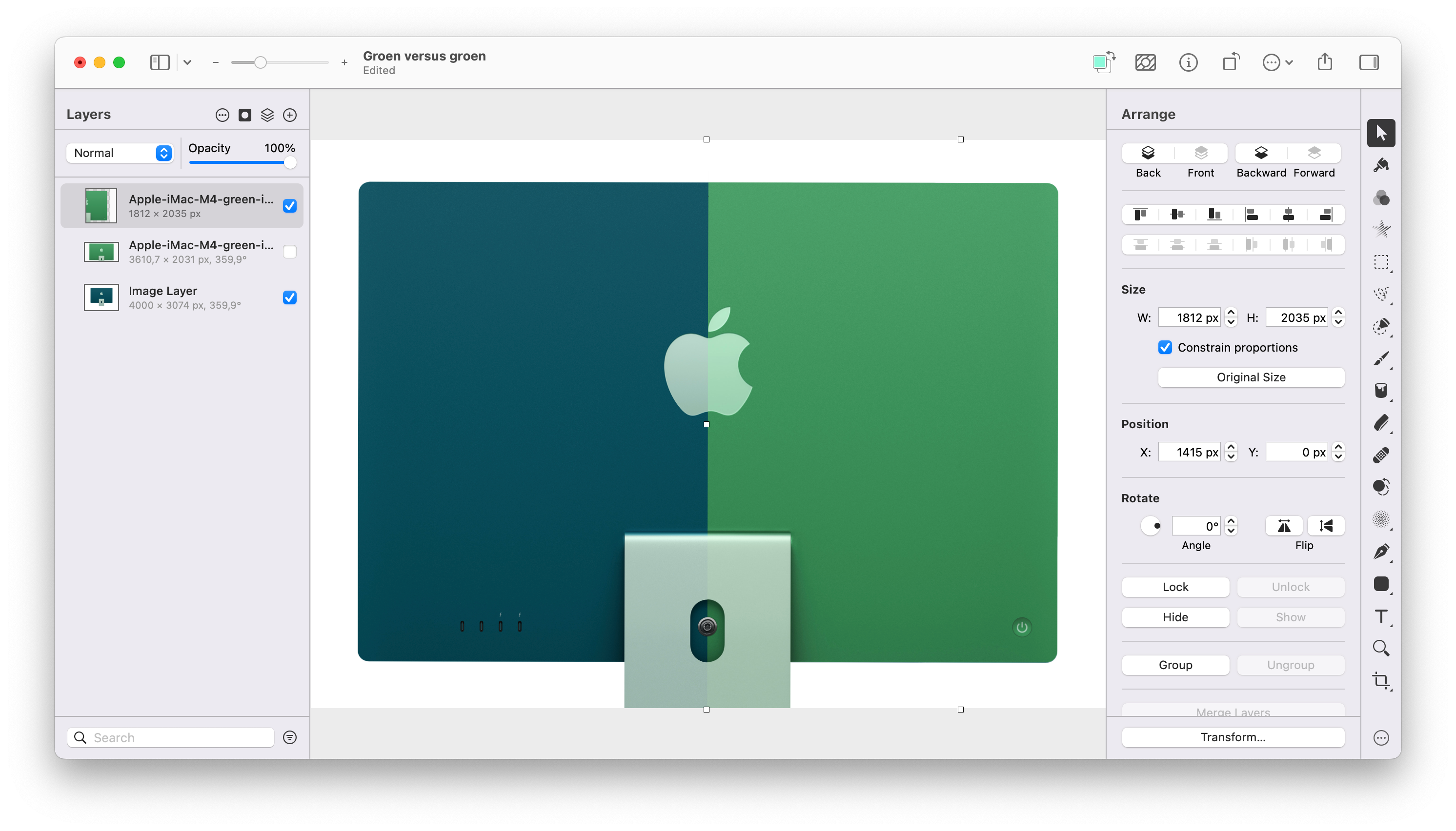Move layer one step Backward
Screen dimensions: 1456x831
[1261, 153]
